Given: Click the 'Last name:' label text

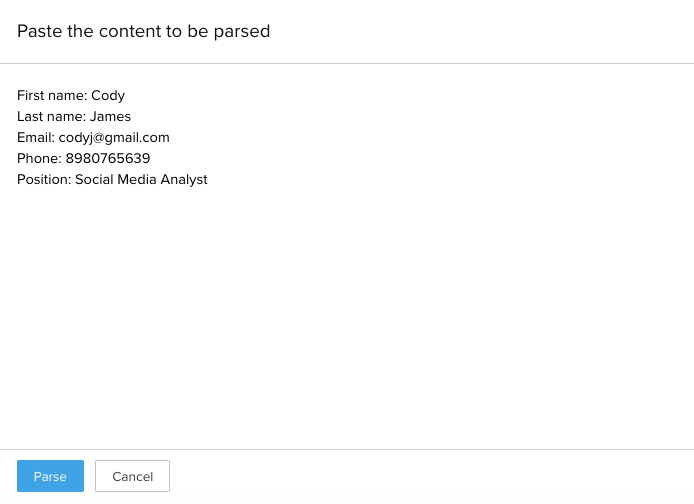Looking at the screenshot, I should (51, 117).
